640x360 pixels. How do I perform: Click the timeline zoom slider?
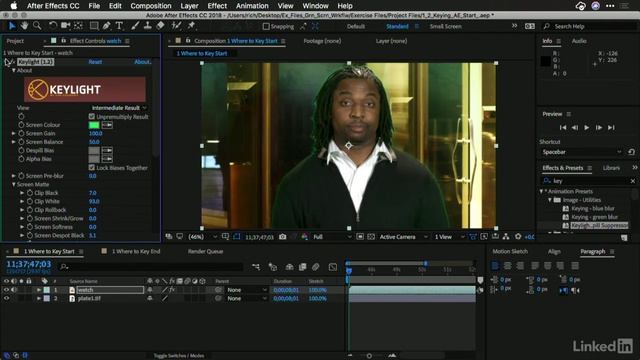pyautogui.click(x=369, y=356)
